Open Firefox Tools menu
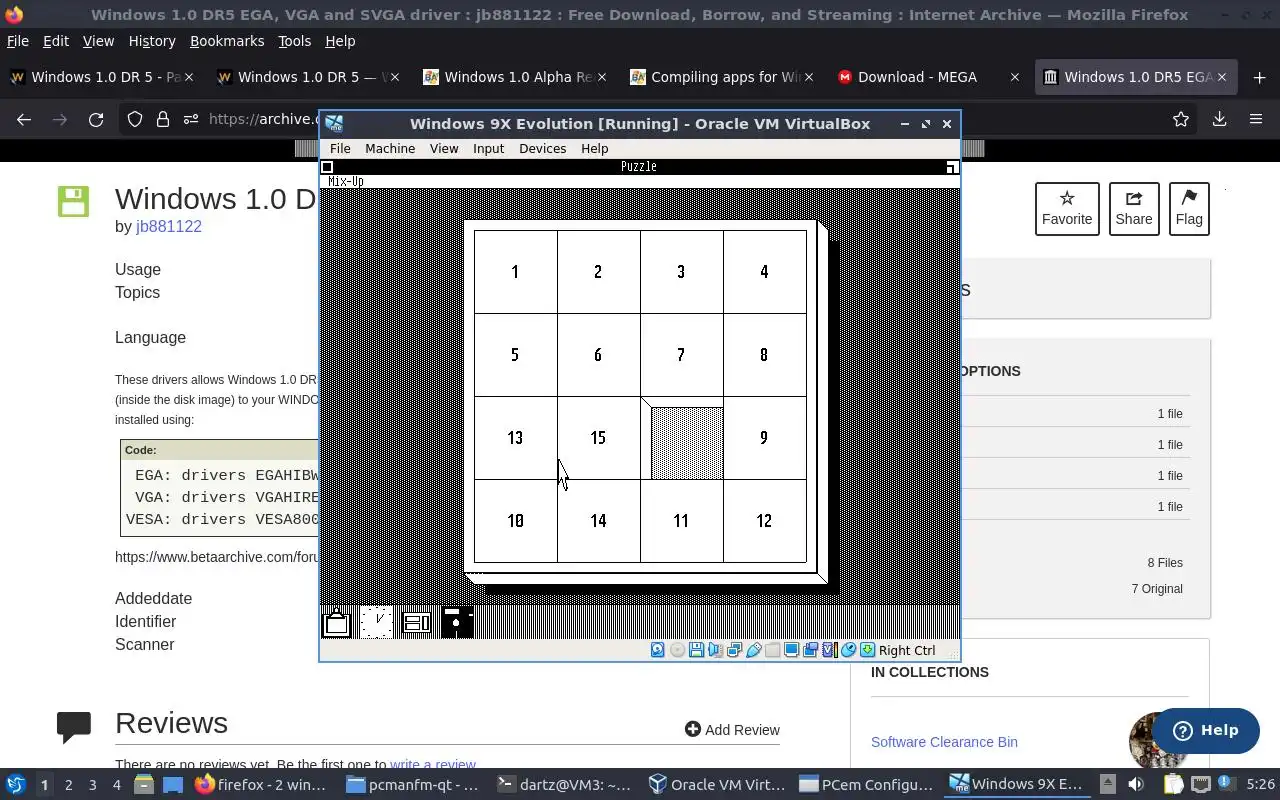This screenshot has width=1280, height=800. [294, 41]
